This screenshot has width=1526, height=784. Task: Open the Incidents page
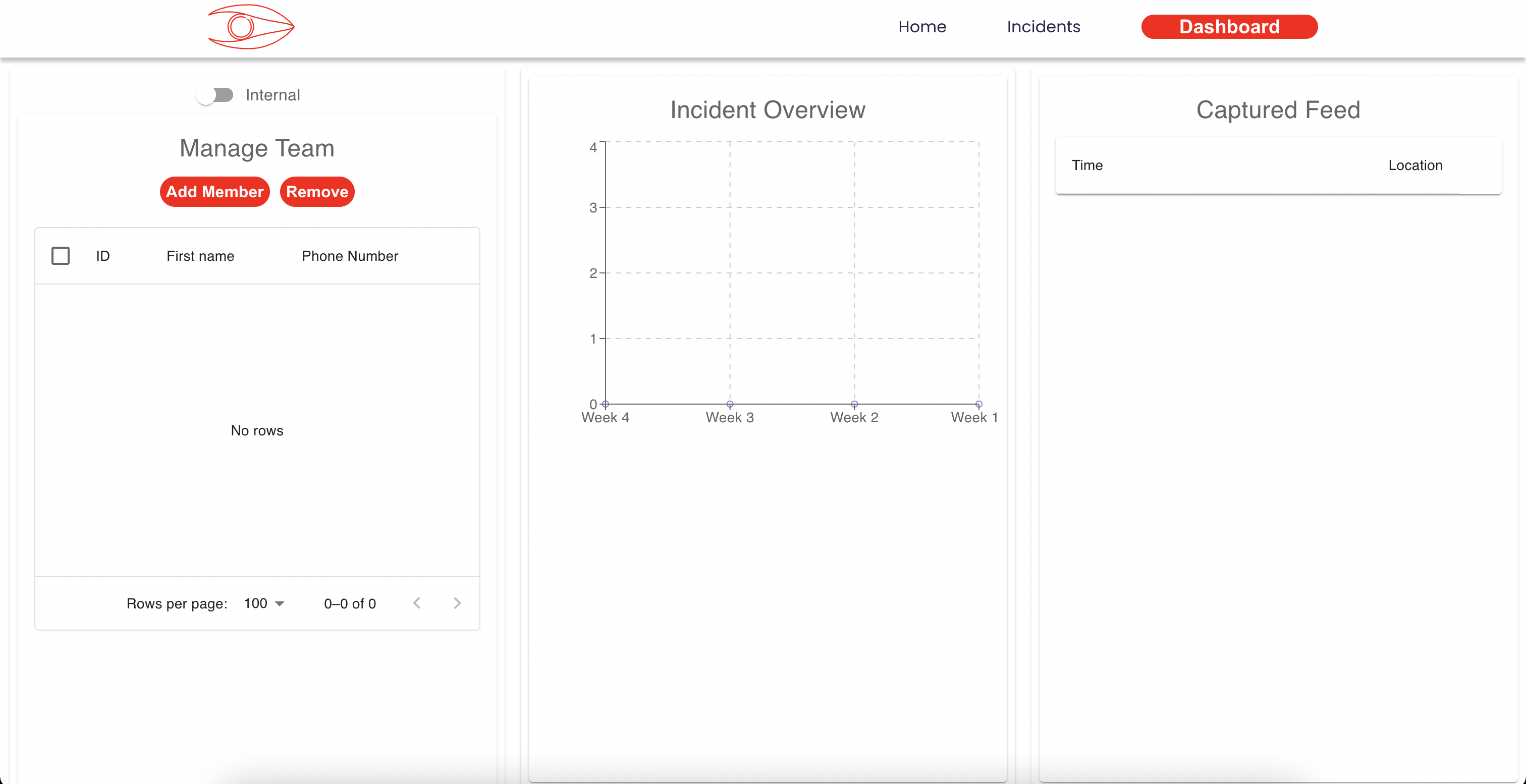tap(1043, 27)
